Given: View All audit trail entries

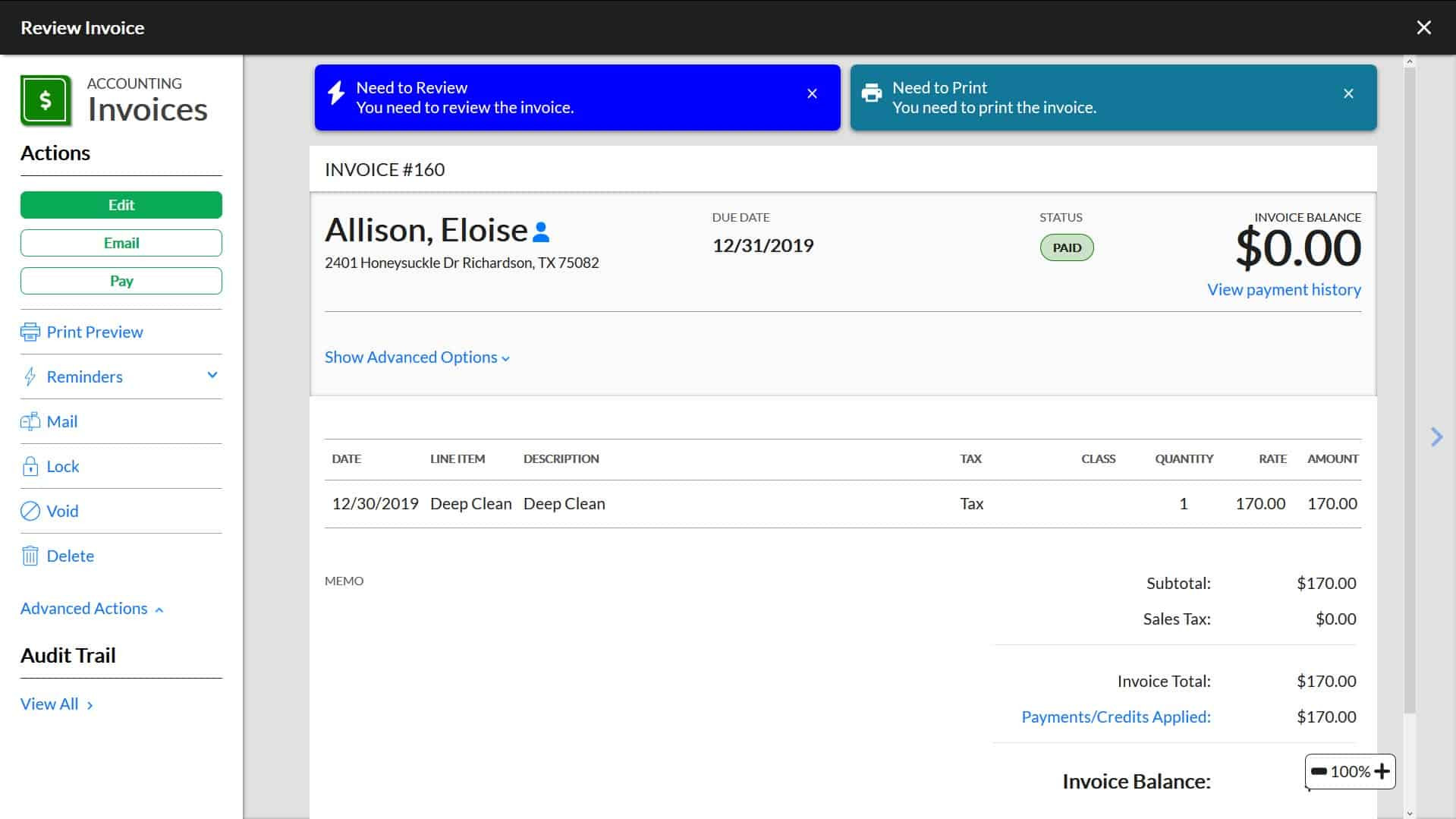Looking at the screenshot, I should pyautogui.click(x=57, y=704).
